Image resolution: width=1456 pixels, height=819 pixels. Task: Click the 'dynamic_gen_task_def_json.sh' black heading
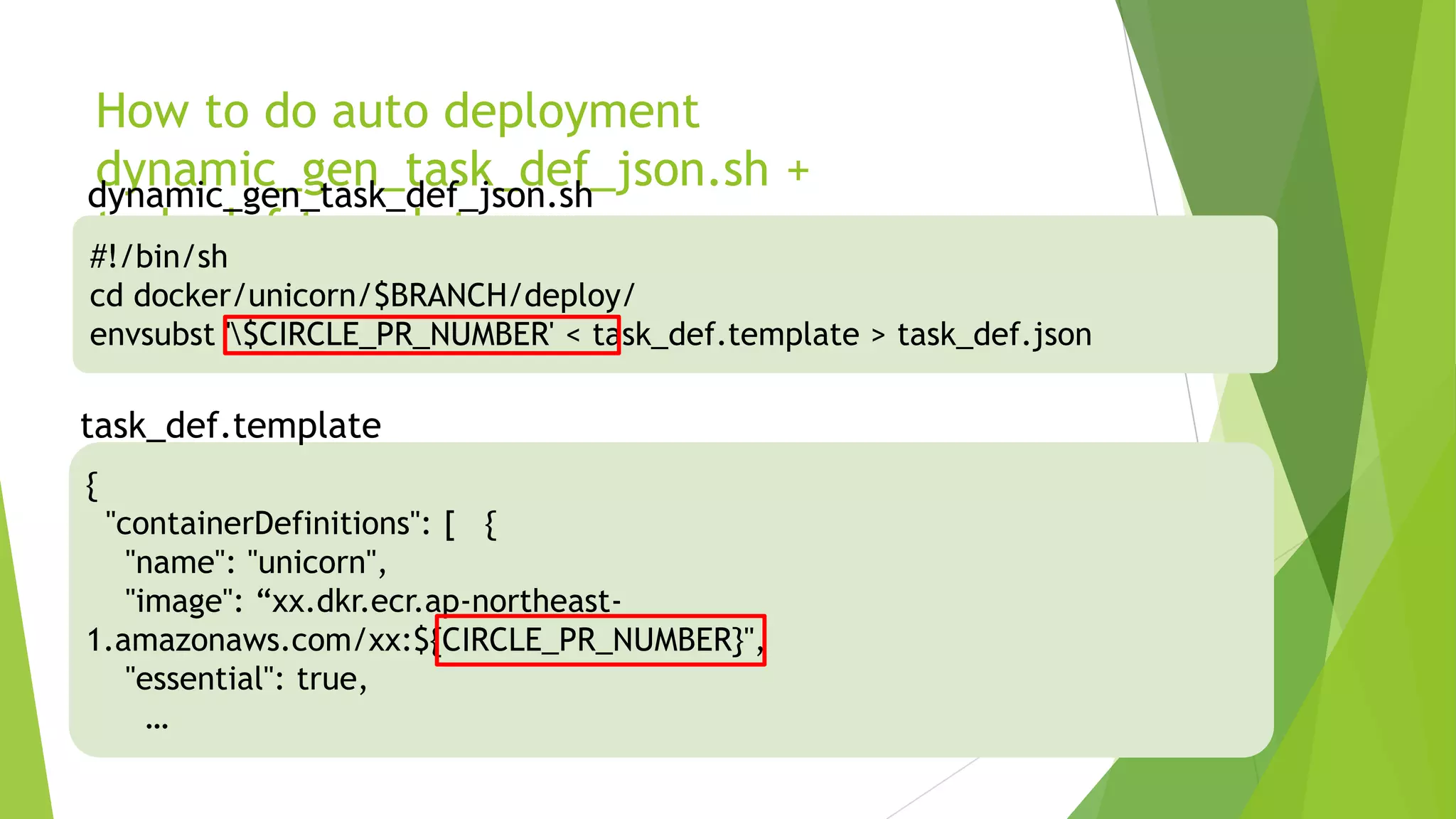pyautogui.click(x=340, y=195)
